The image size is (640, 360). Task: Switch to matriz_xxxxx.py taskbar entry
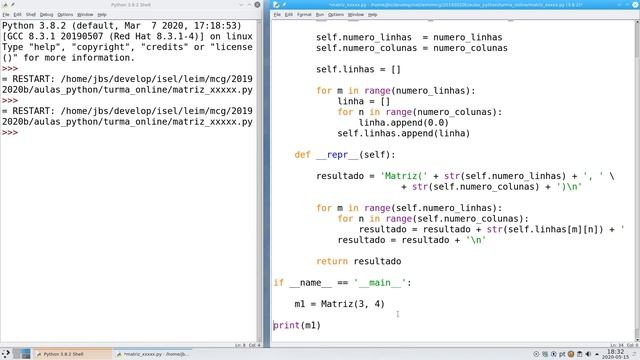[x=152, y=354]
